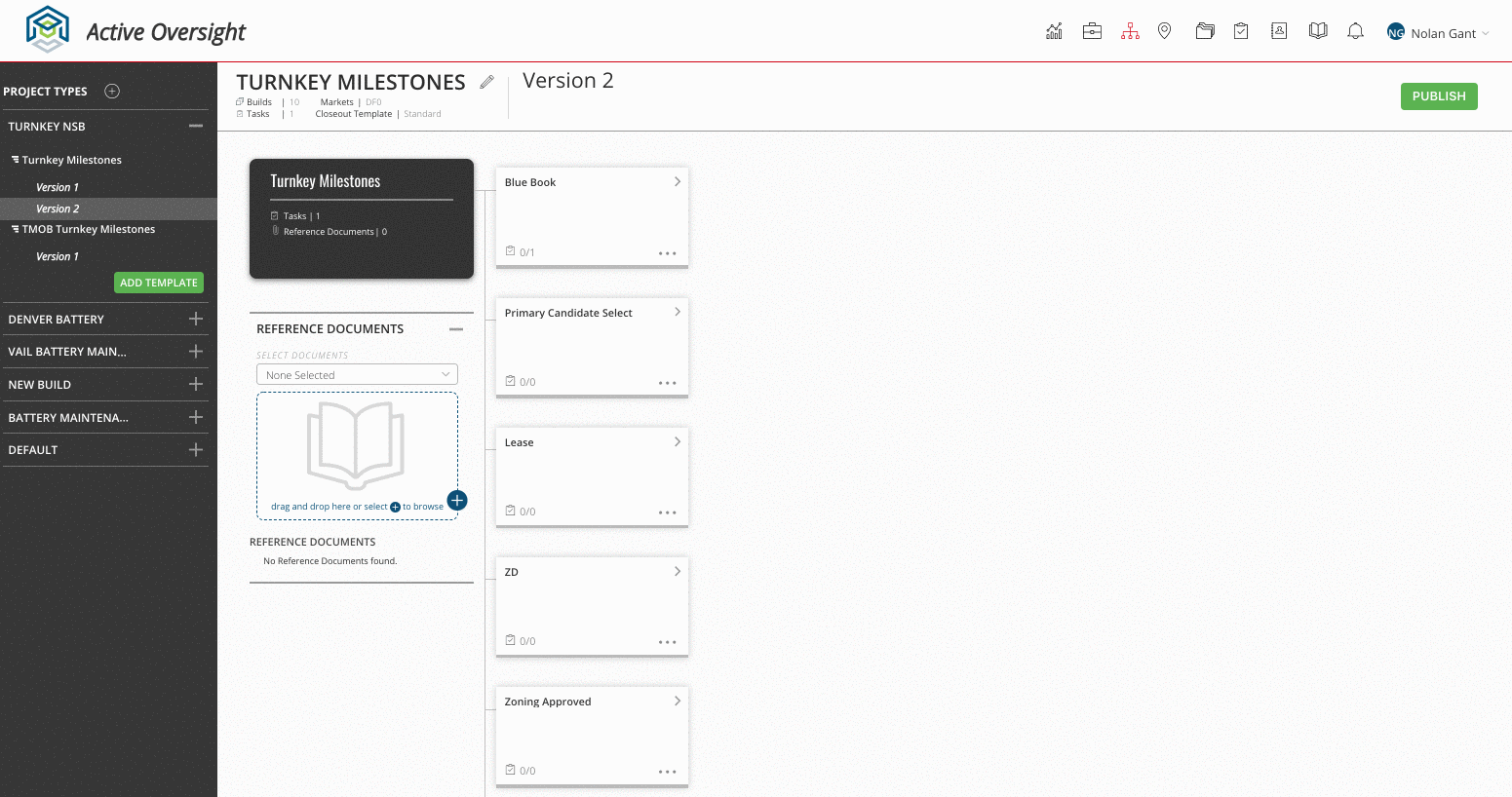This screenshot has height=797, width=1512.
Task: Click the Blue Book card title
Action: [530, 182]
